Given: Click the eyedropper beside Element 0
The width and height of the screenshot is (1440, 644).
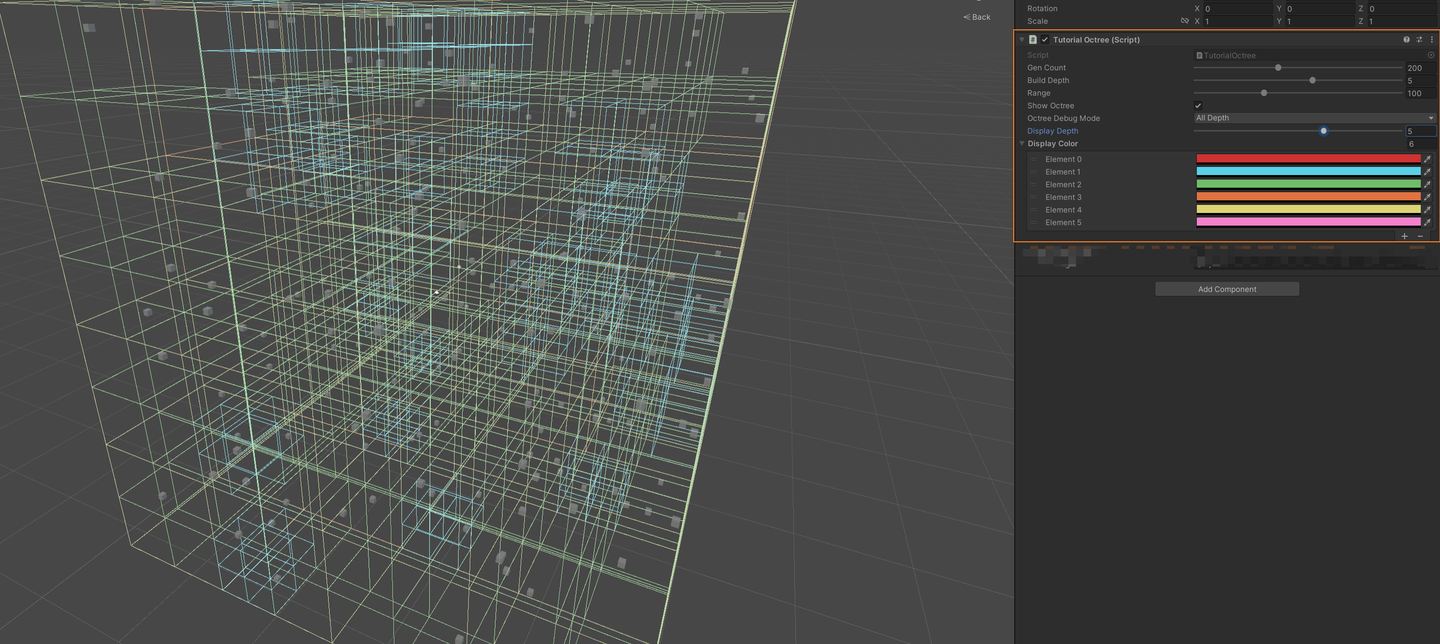Looking at the screenshot, I should coord(1428,158).
